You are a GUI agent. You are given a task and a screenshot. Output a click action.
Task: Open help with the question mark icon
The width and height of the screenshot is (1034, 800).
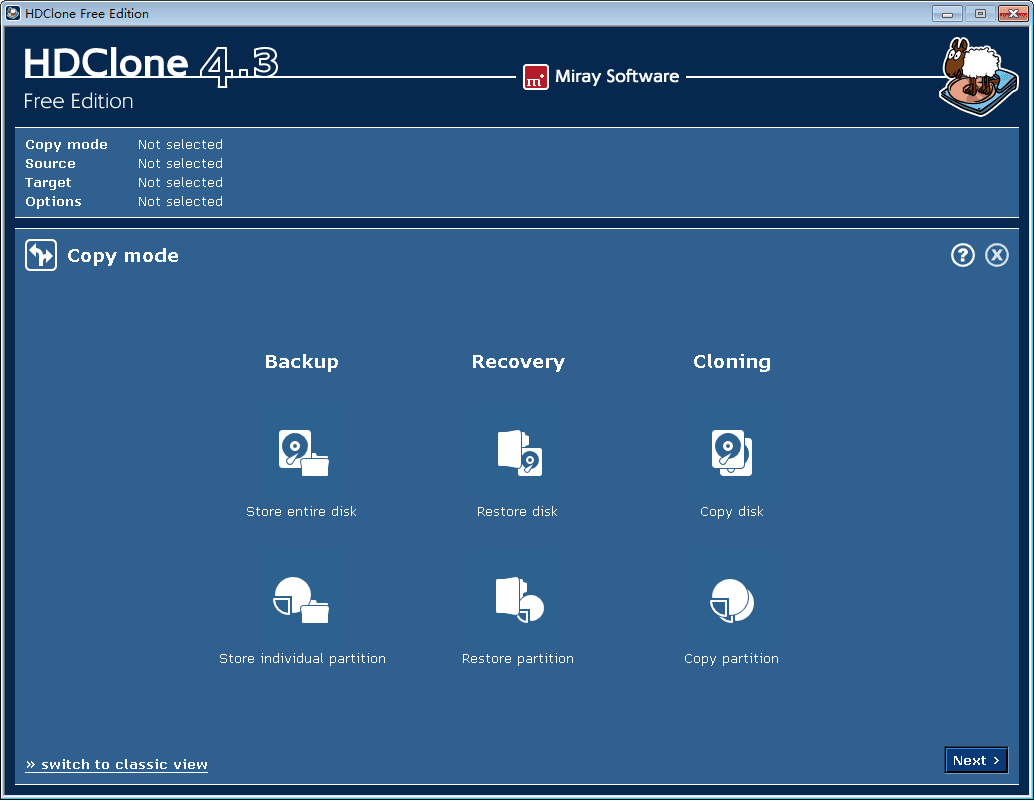[x=963, y=255]
